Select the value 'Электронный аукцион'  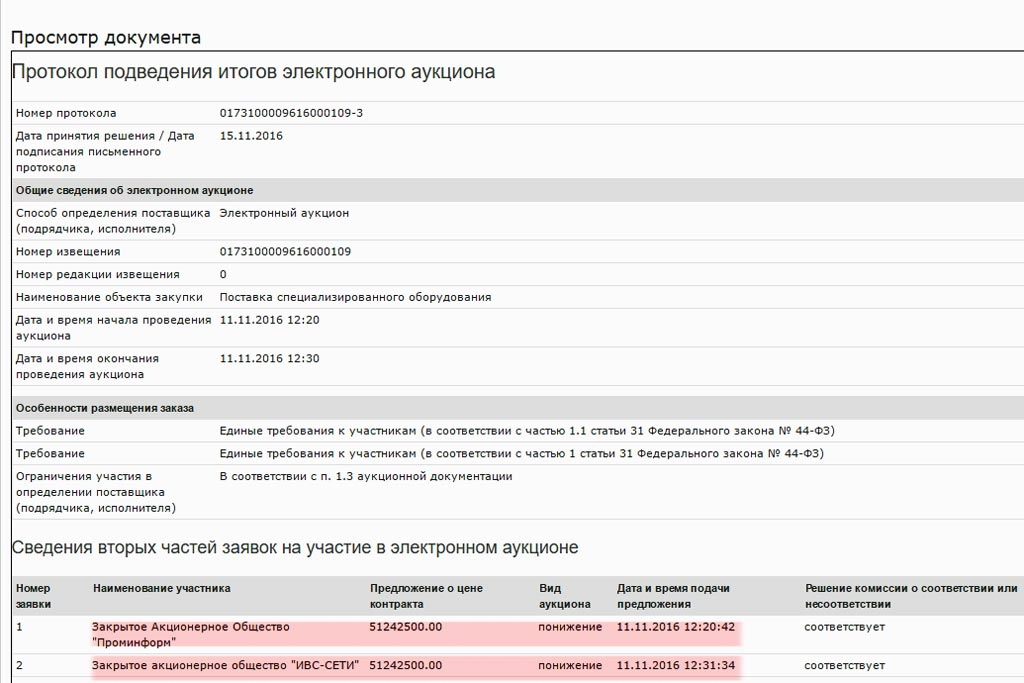tap(284, 213)
